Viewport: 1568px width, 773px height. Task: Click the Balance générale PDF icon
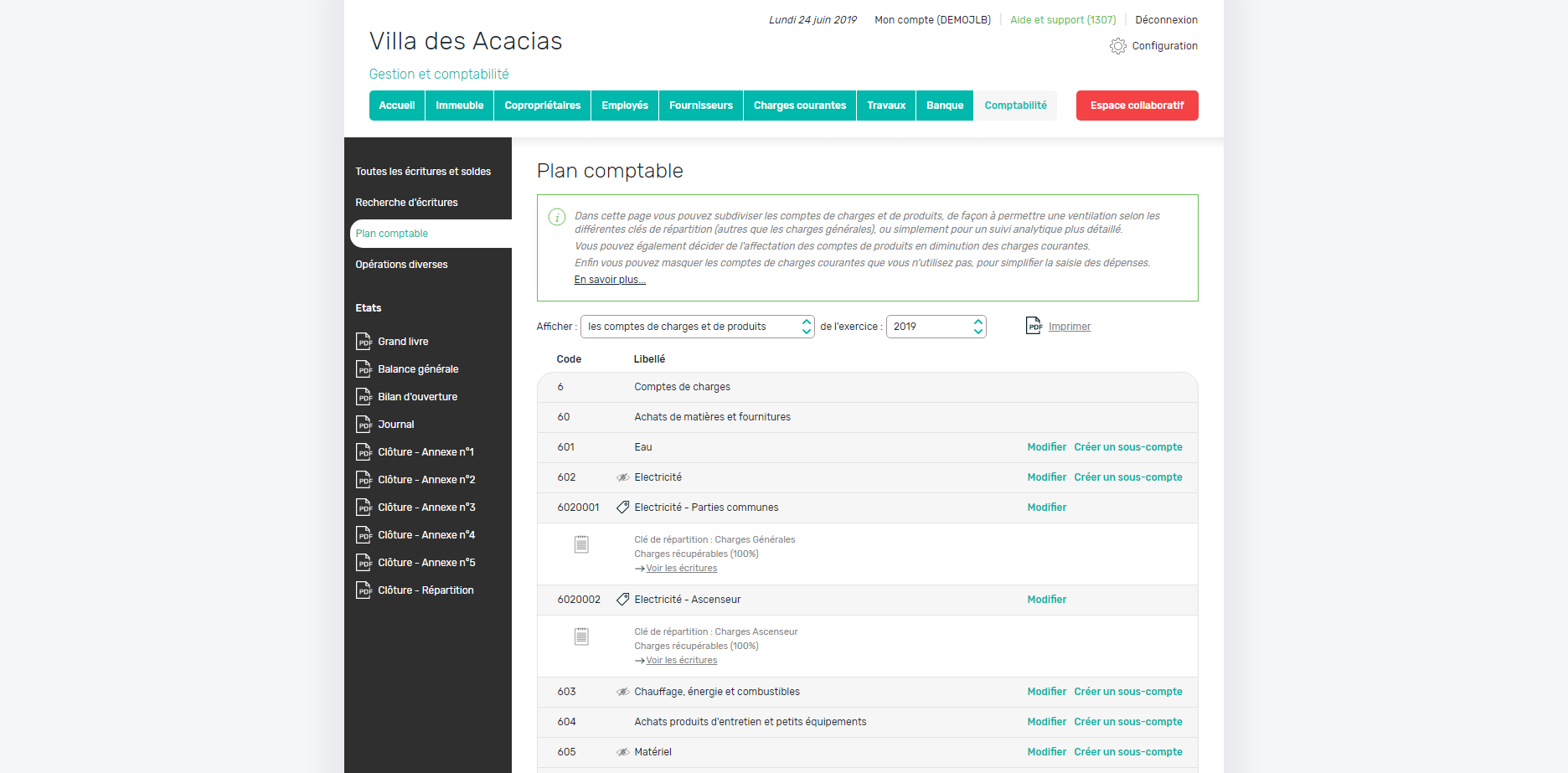[x=364, y=369]
